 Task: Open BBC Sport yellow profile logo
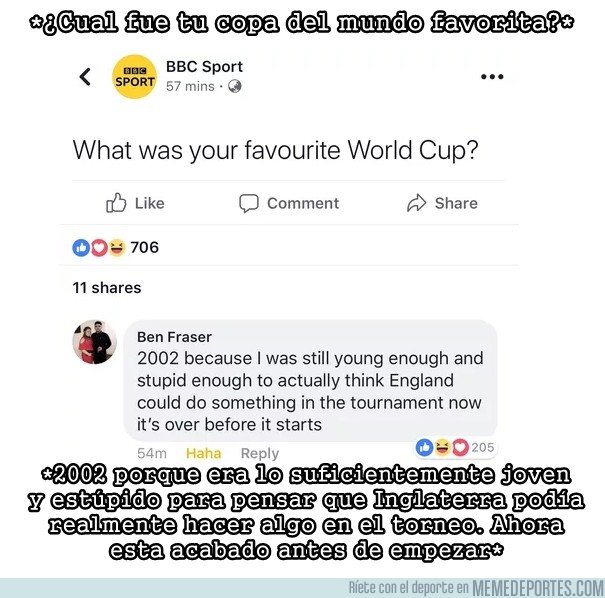(x=134, y=76)
